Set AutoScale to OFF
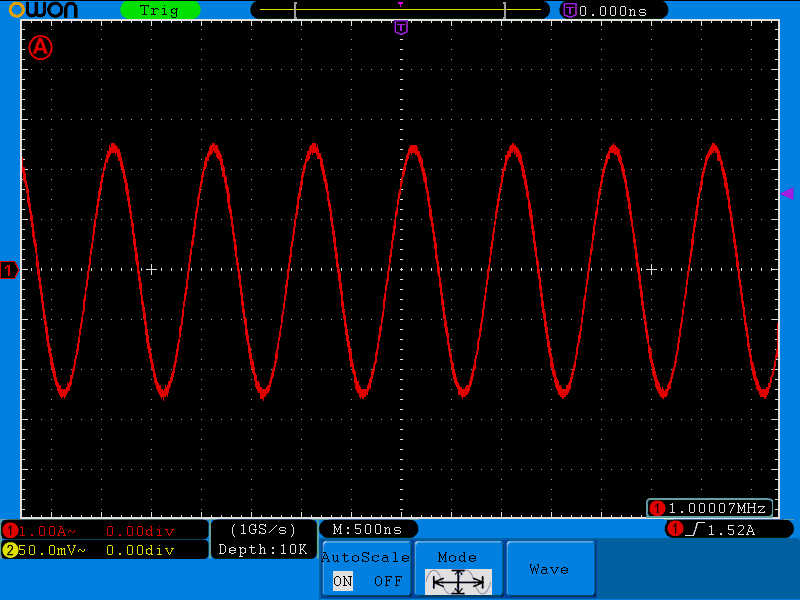This screenshot has width=800, height=600. [x=387, y=581]
